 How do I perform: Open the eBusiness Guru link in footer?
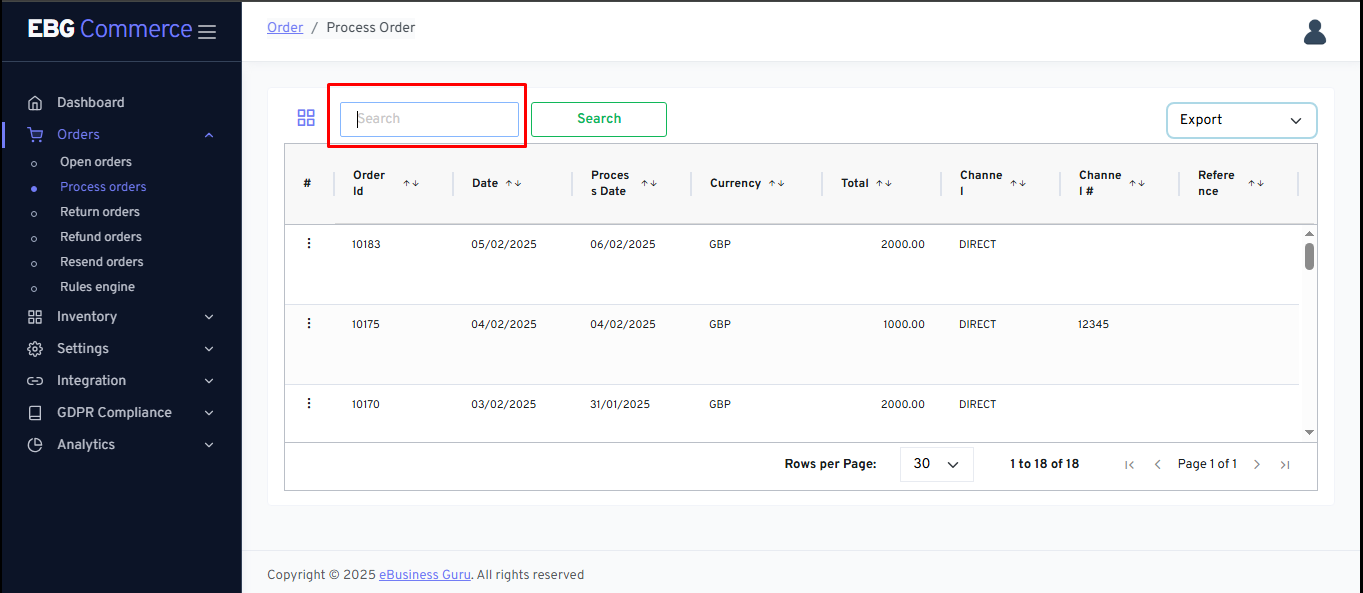point(424,574)
